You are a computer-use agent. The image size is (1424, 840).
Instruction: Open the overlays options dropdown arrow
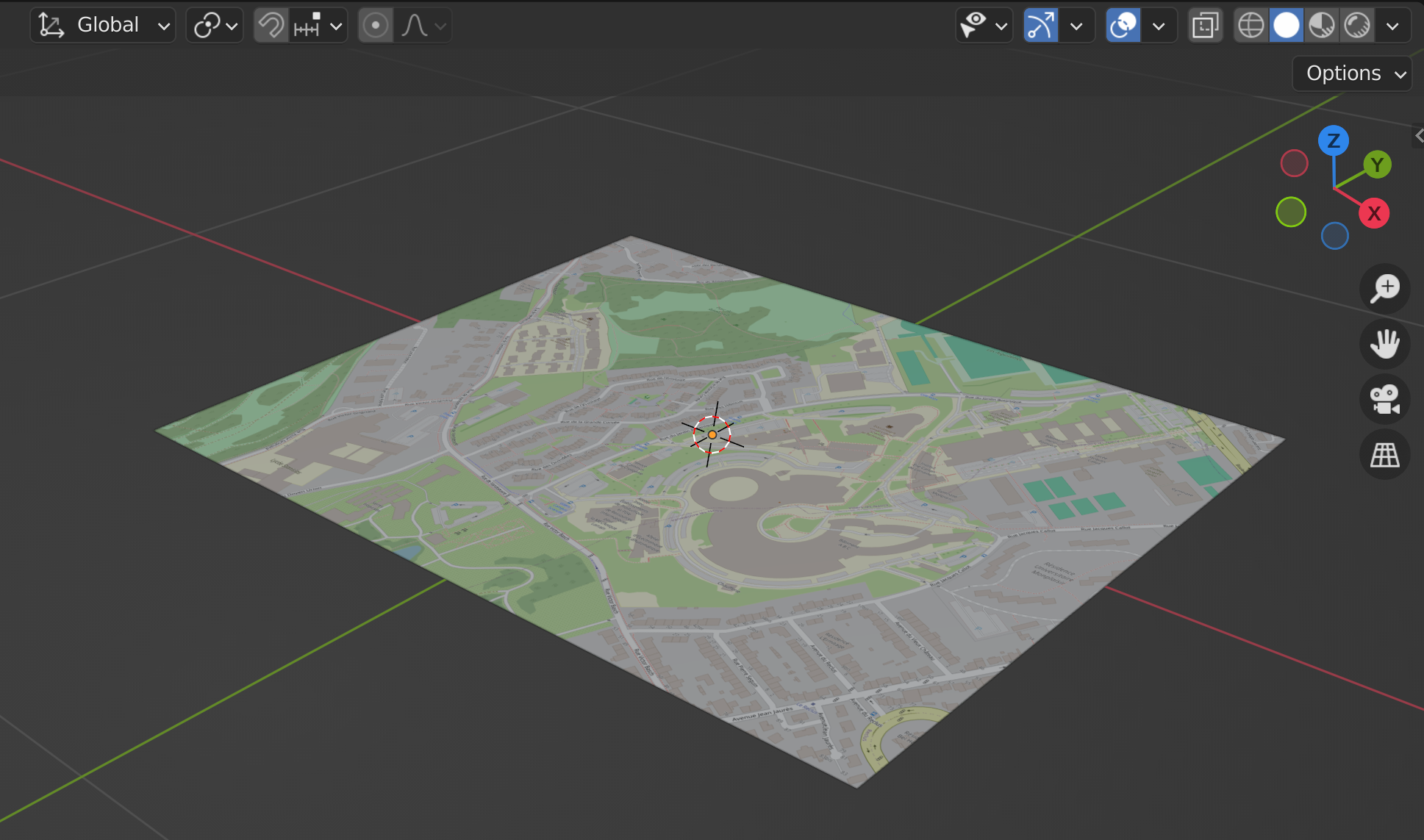click(1159, 25)
